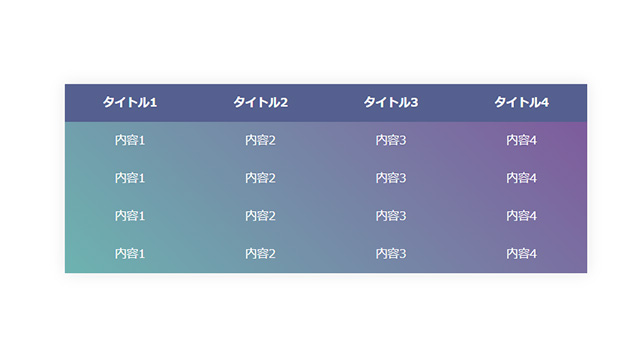Click 内容3 in the second row

(391, 178)
